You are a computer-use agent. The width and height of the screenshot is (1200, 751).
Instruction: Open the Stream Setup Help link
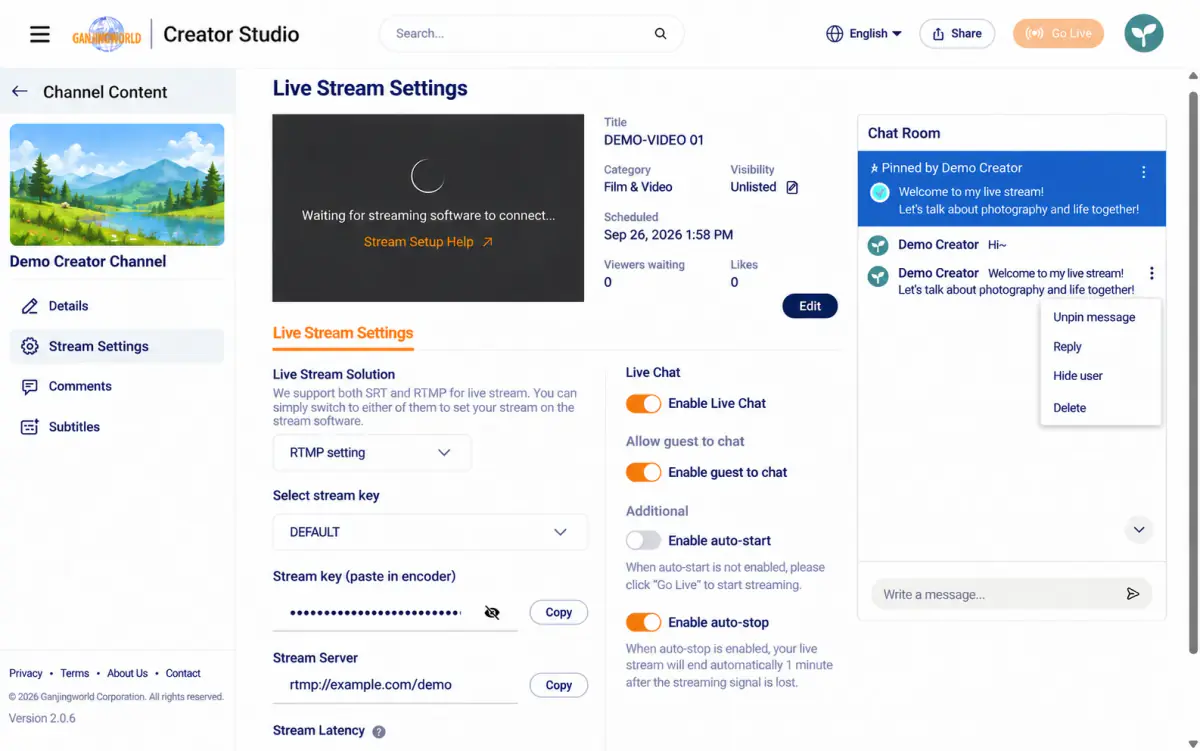(x=428, y=242)
